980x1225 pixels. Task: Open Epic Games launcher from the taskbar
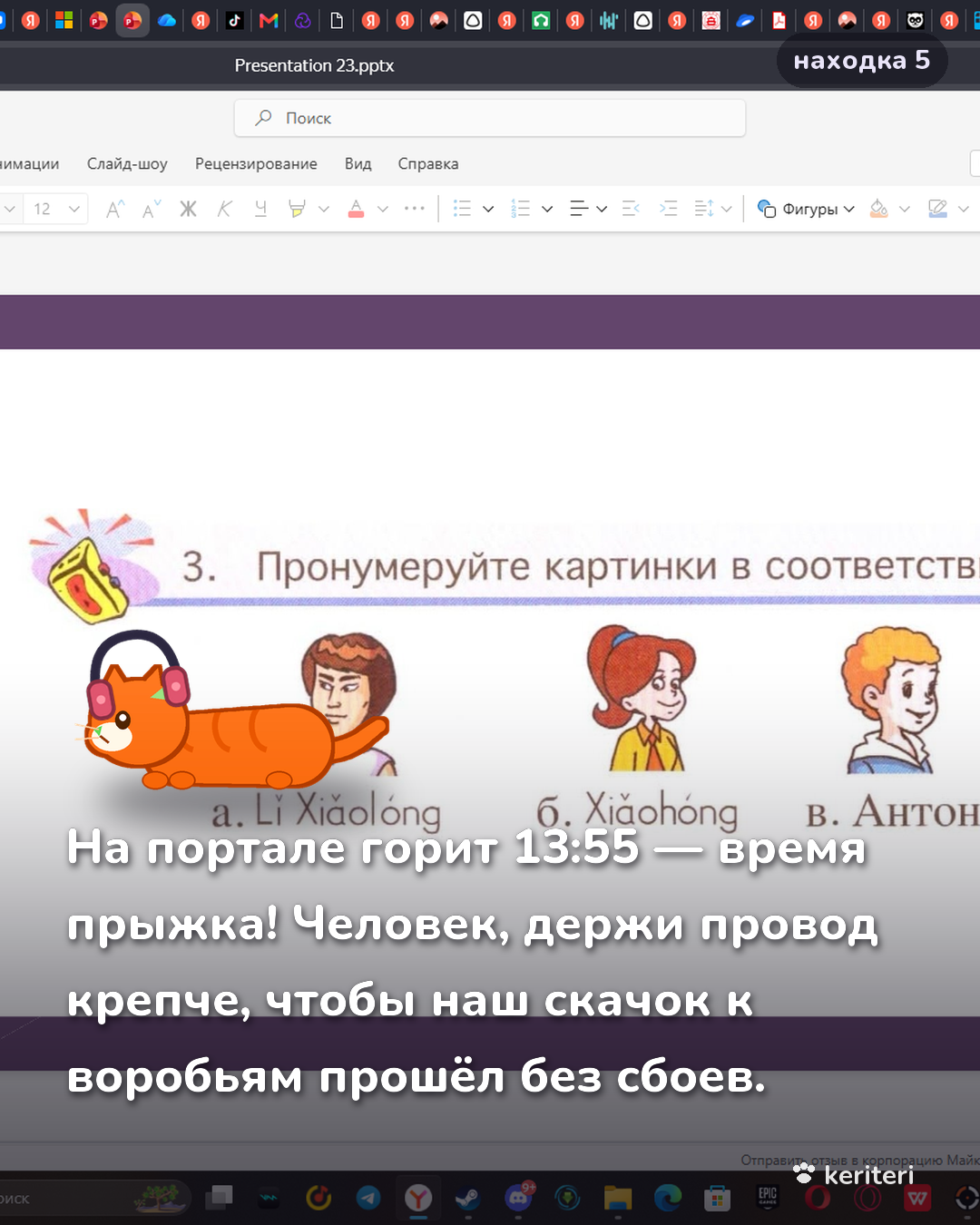[768, 1199]
